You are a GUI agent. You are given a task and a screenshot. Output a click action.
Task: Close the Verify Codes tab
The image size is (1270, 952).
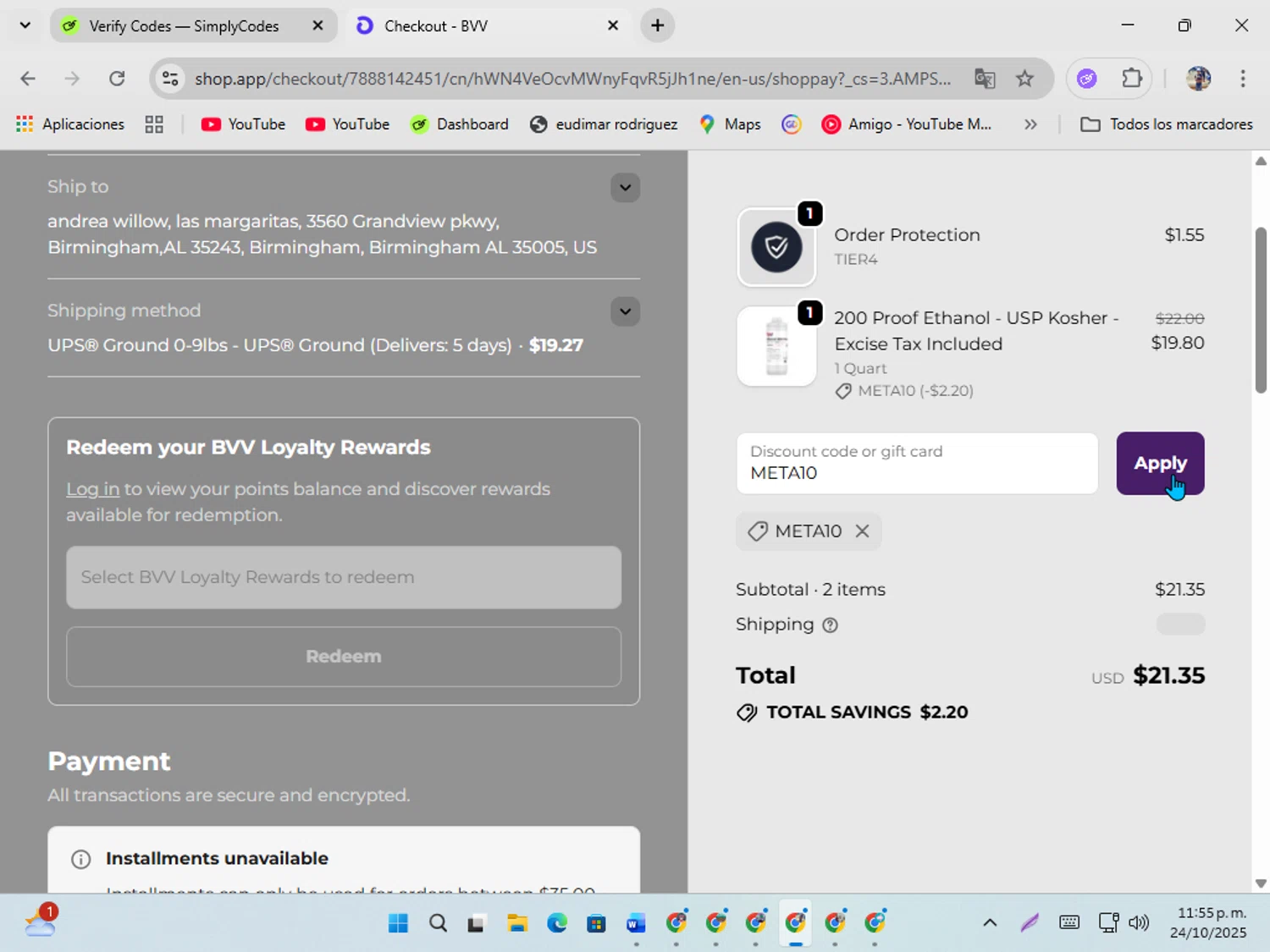pyautogui.click(x=317, y=25)
